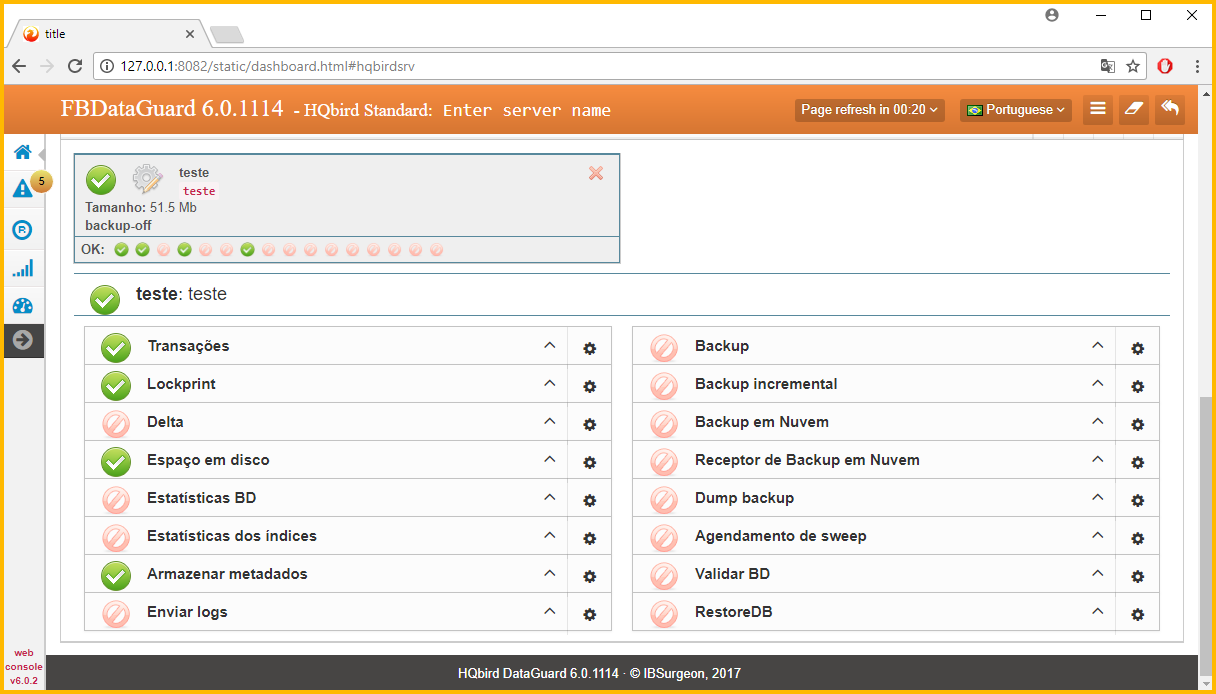Collapse the Enviar logs panel chevron
This screenshot has width=1216, height=694.
click(549, 611)
